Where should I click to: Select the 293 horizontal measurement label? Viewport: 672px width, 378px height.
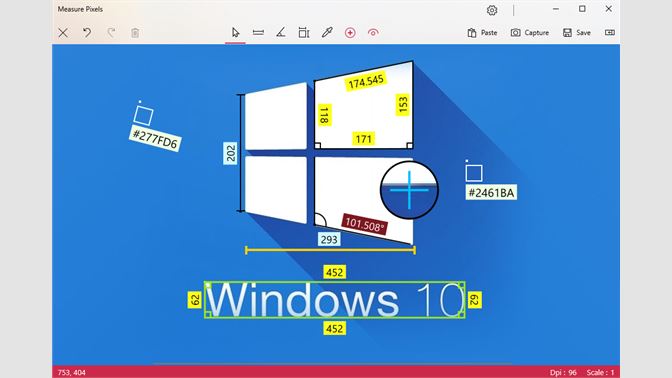(329, 239)
